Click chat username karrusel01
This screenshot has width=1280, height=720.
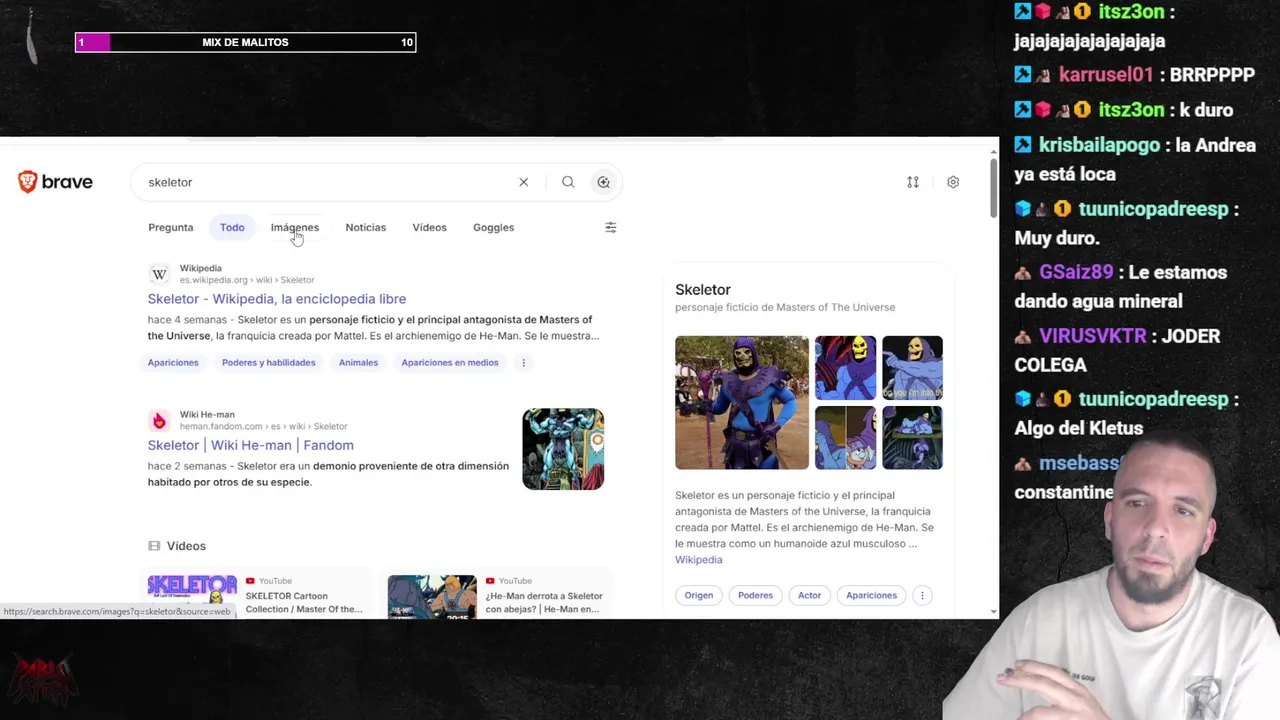tap(1106, 75)
